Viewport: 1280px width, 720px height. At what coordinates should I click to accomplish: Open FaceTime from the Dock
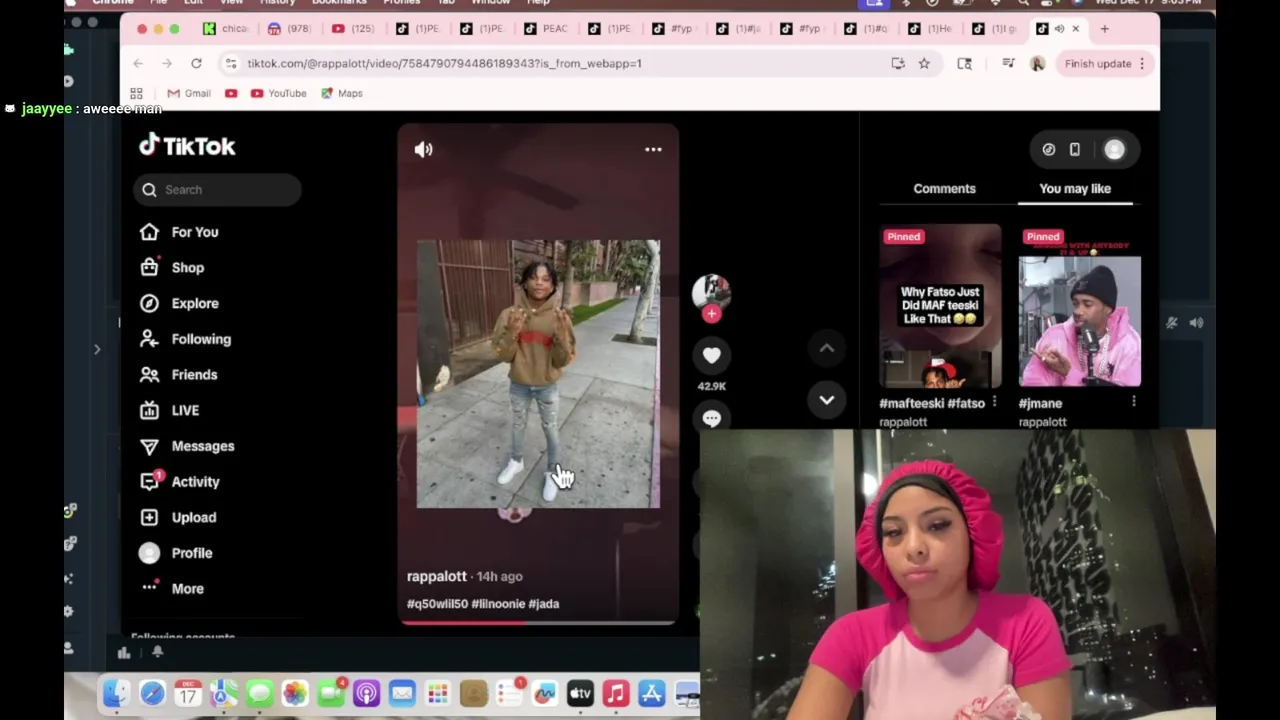pyautogui.click(x=330, y=693)
